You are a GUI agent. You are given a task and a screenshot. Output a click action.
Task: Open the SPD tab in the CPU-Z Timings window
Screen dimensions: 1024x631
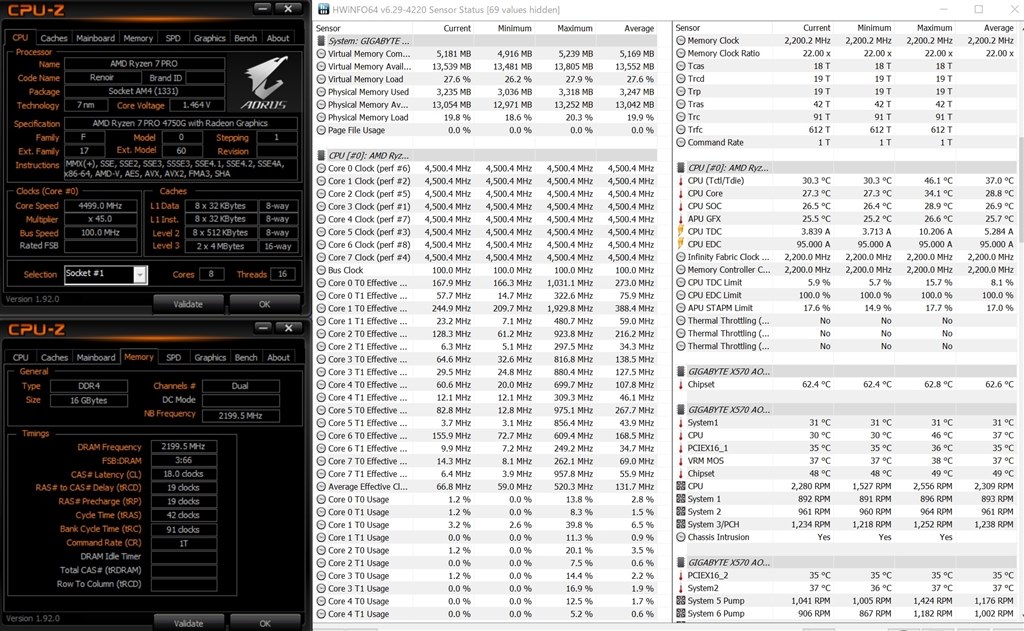click(174, 357)
